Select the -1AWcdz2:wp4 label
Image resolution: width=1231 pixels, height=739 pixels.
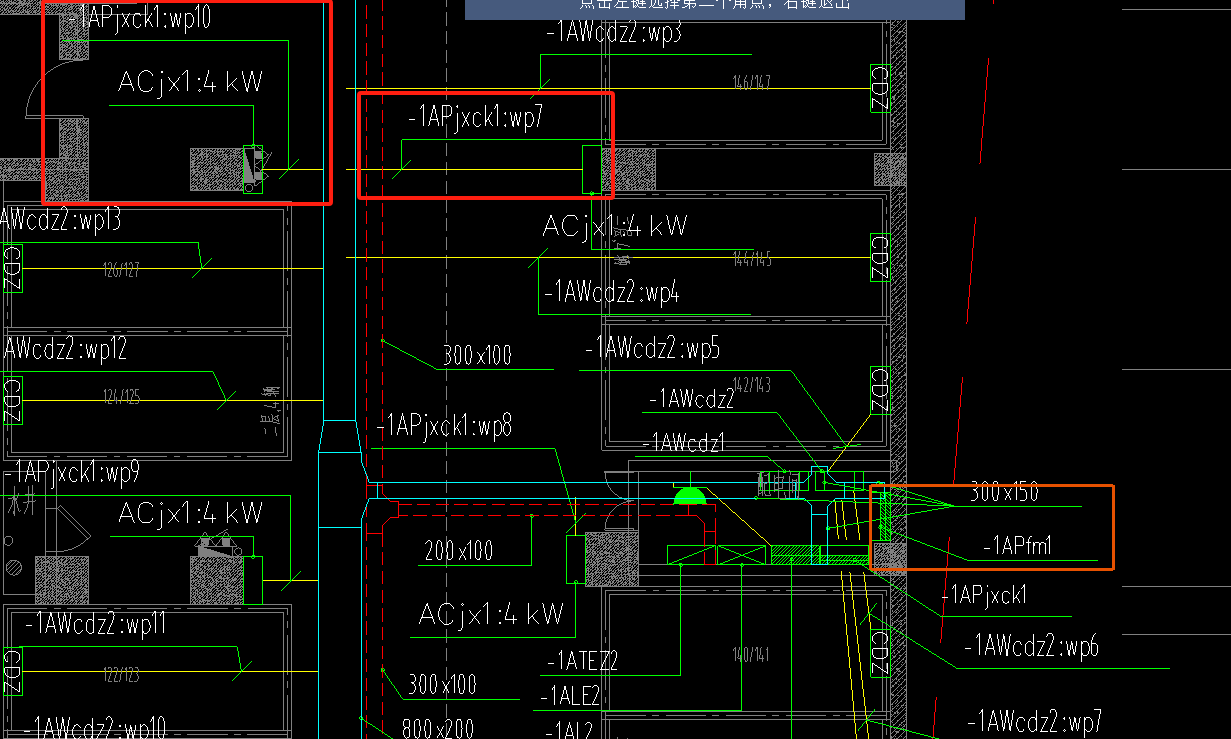pos(611,294)
